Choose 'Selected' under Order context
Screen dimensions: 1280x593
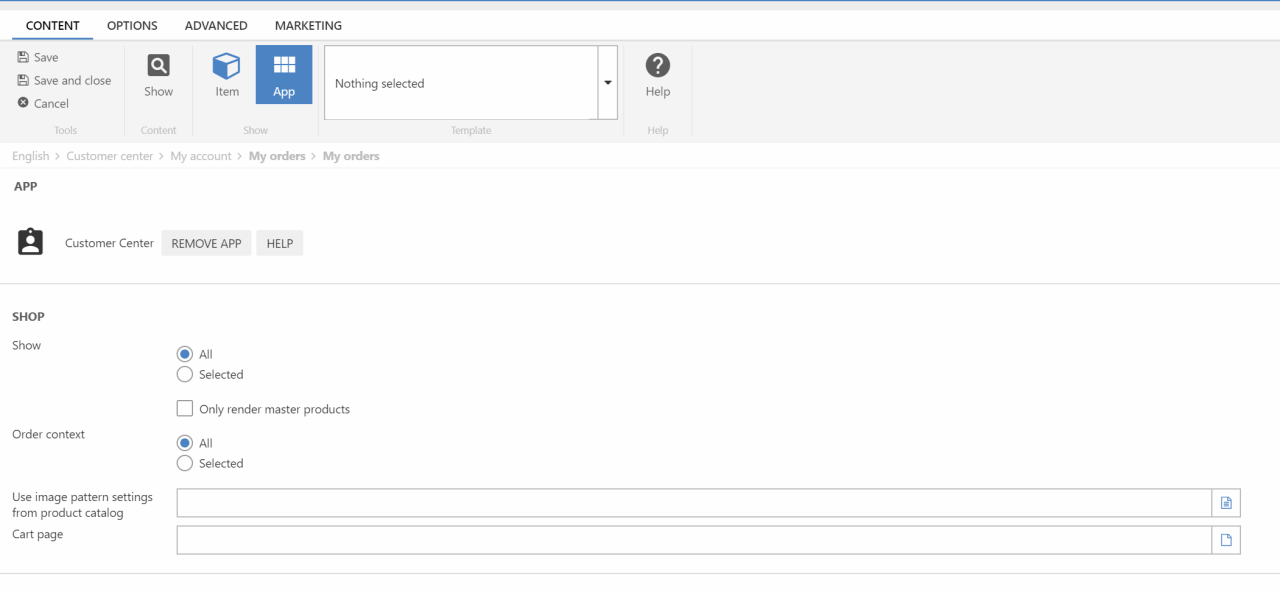[x=185, y=463]
